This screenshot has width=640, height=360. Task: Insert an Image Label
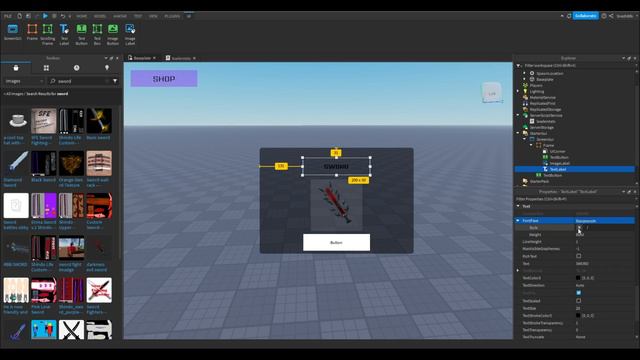click(x=130, y=34)
